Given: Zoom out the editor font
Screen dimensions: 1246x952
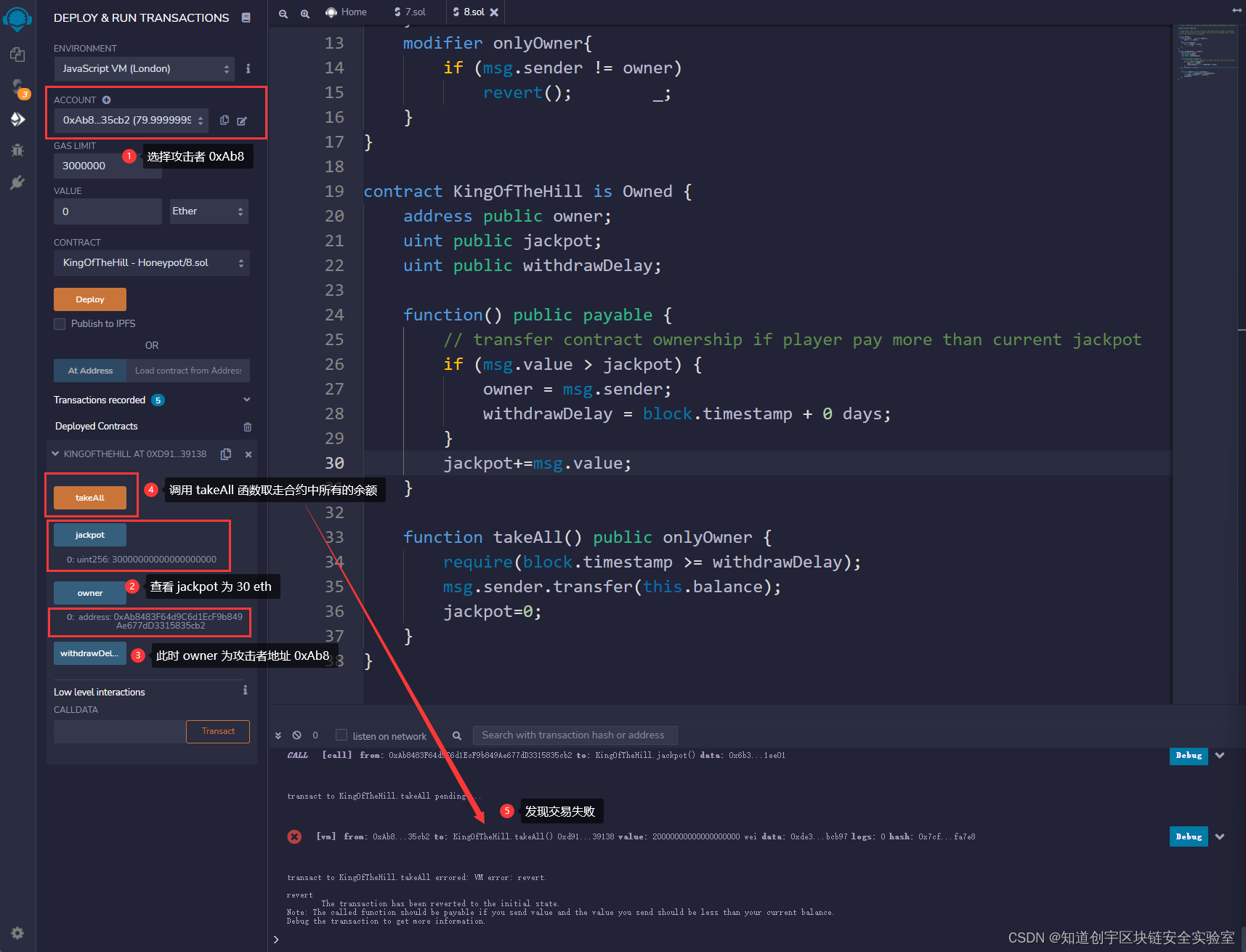Looking at the screenshot, I should 283,13.
